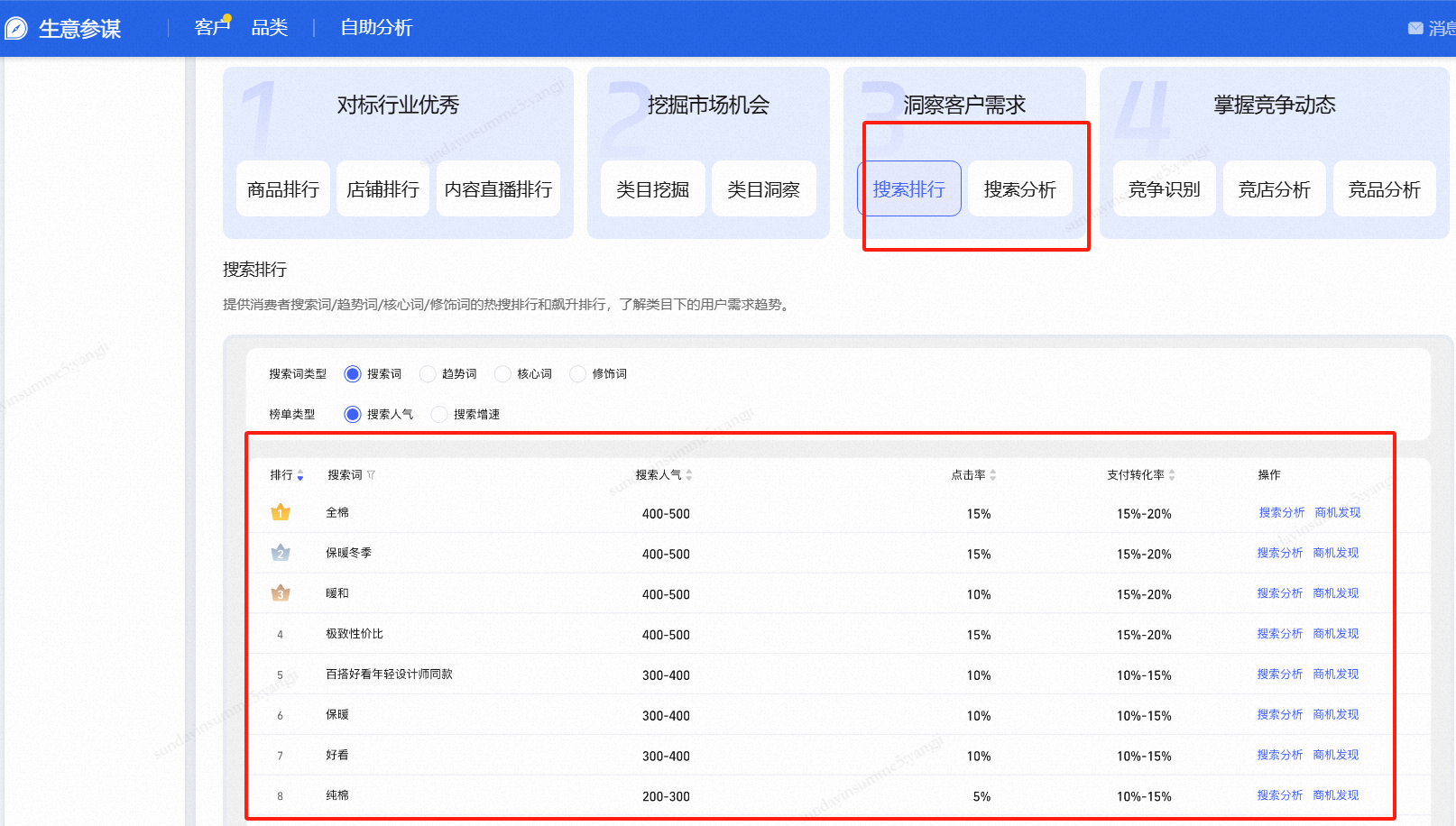Image resolution: width=1456 pixels, height=826 pixels.
Task: Open the 消息 envelope icon
Action: 1415,29
